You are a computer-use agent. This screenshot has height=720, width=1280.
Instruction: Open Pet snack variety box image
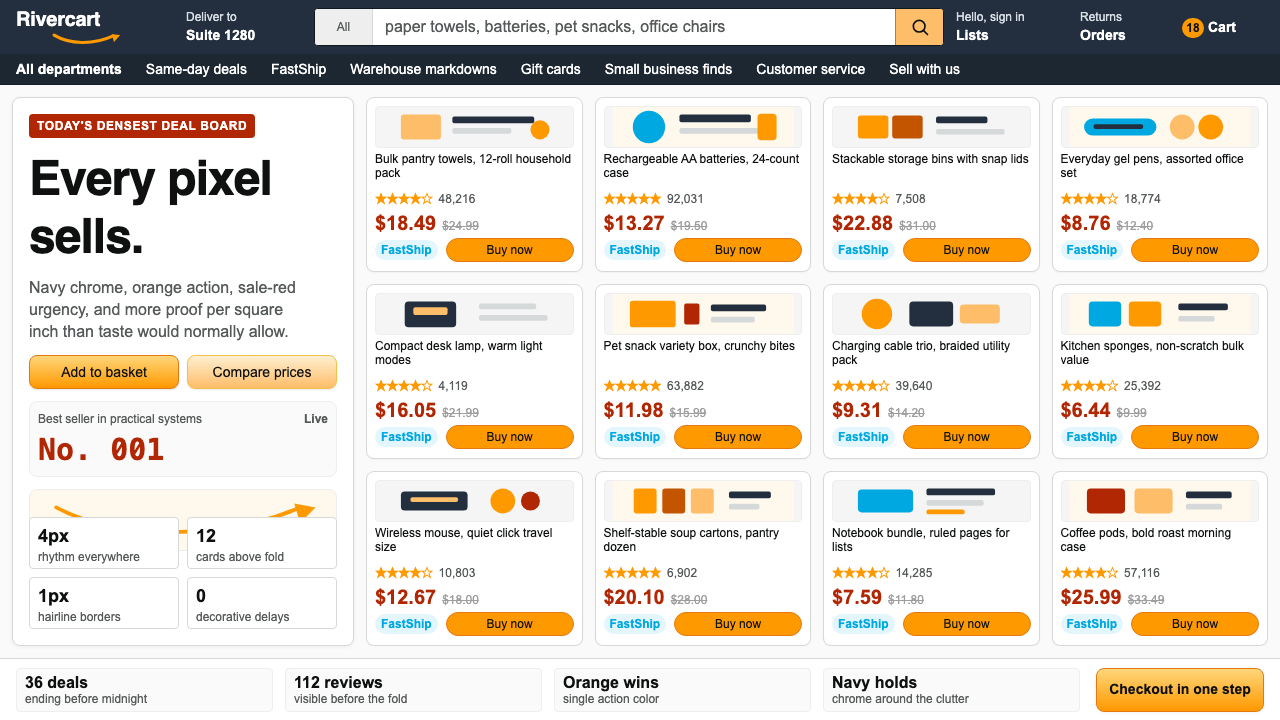point(703,314)
